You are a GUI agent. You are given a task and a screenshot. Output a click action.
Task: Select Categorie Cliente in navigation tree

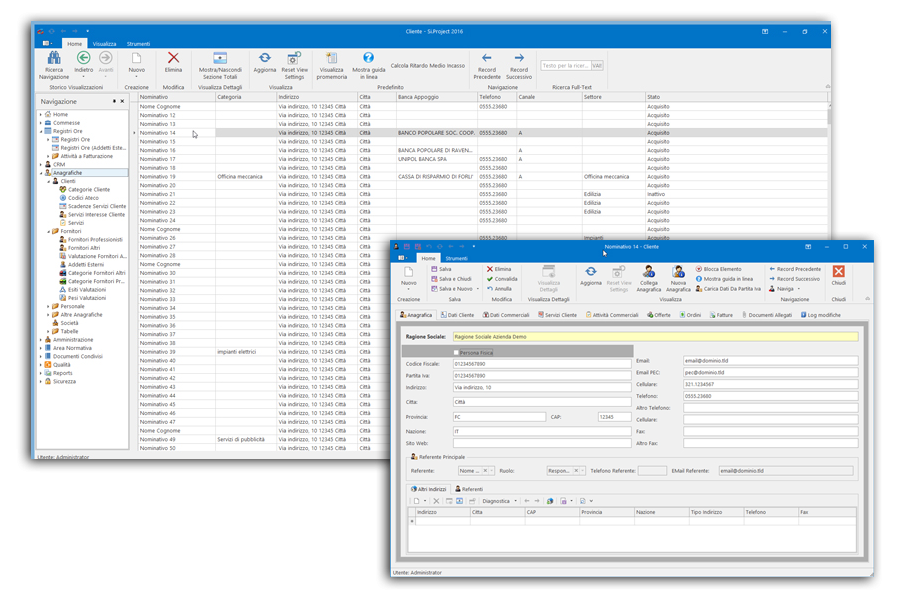[x=89, y=189]
